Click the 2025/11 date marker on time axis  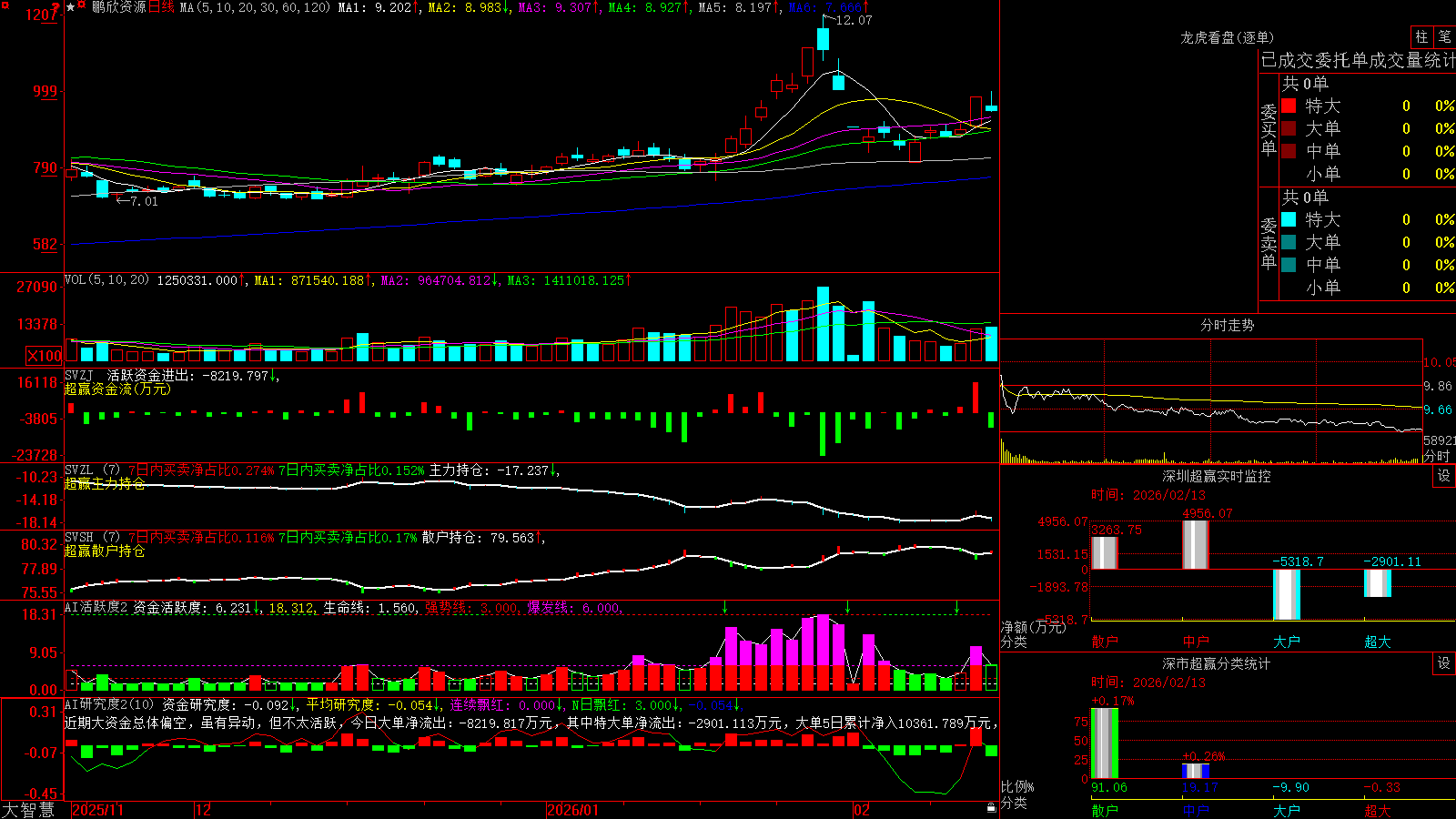[97, 810]
